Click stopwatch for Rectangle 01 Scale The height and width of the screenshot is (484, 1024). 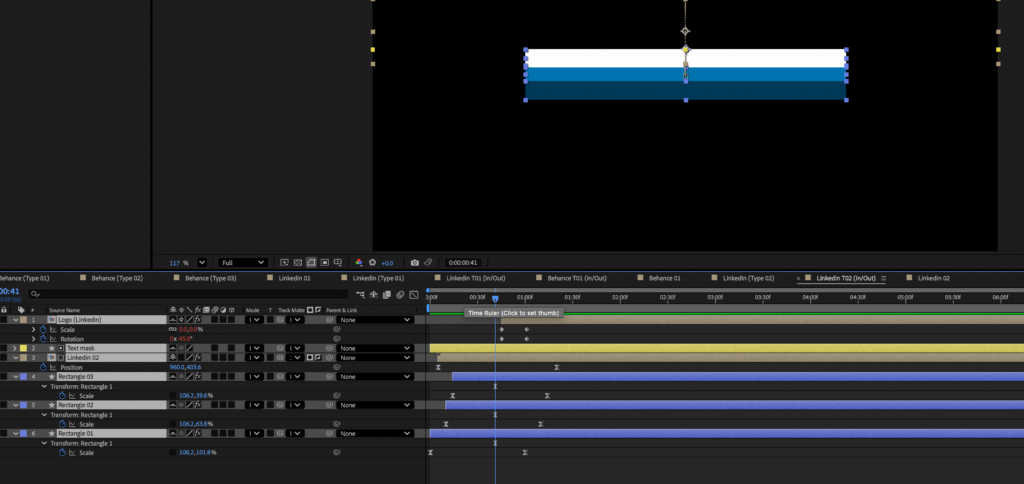[x=62, y=453]
